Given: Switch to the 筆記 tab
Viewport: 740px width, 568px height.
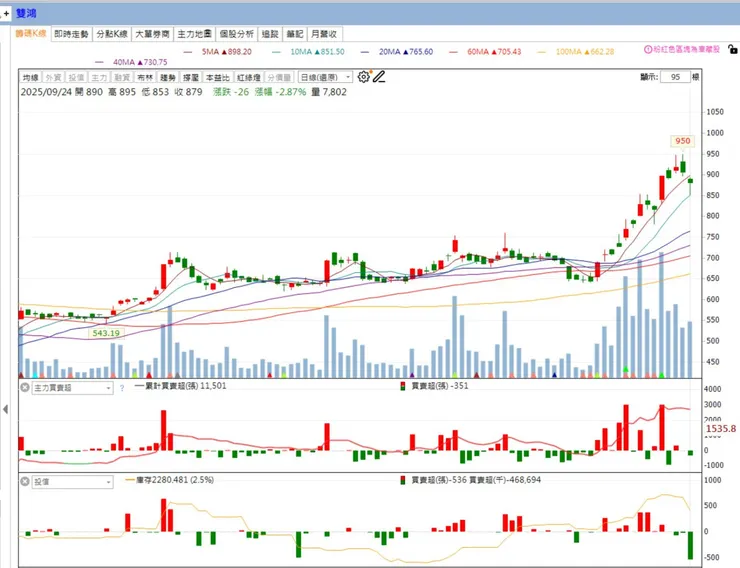Looking at the screenshot, I should coord(294,34).
